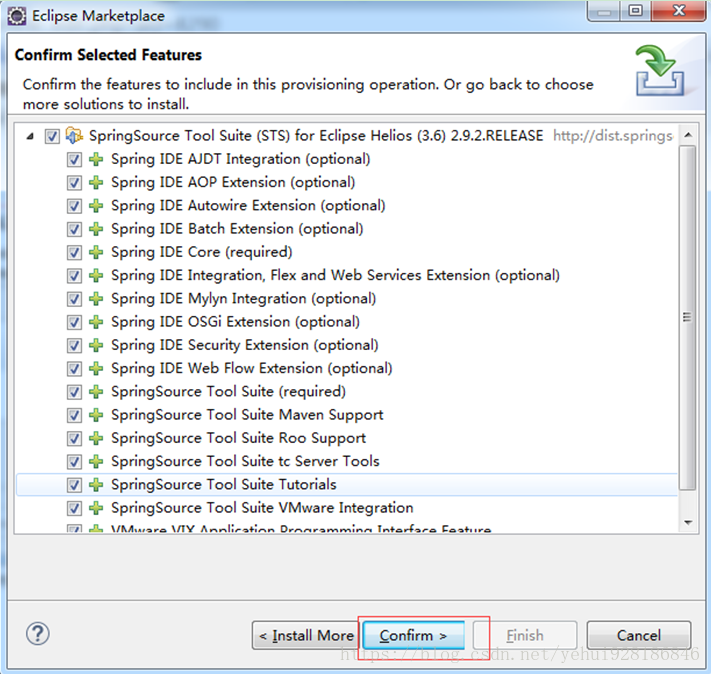Click the plus icon of Tool Suite Tutorials
This screenshot has width=711, height=674.
click(96, 484)
